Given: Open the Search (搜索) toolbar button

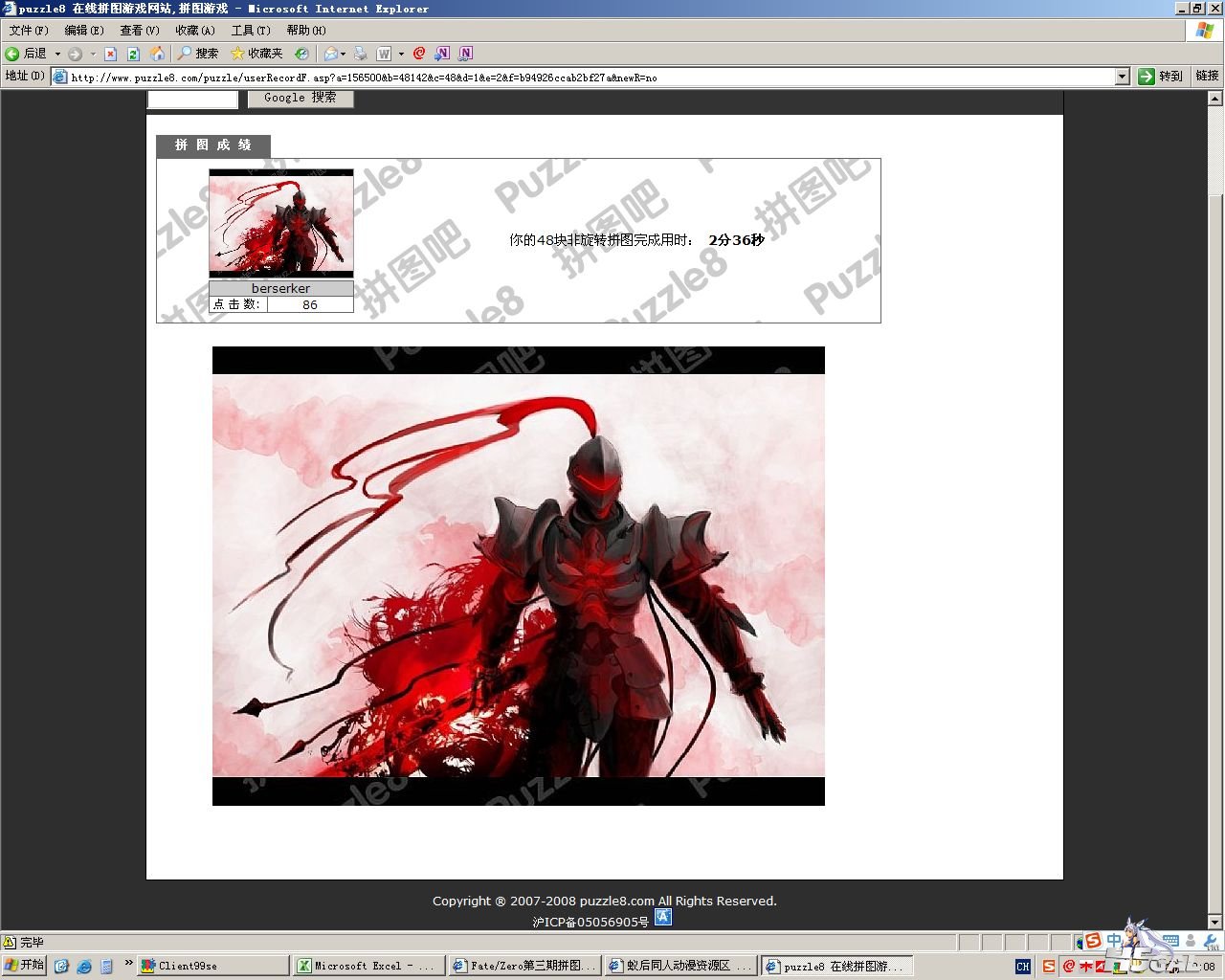Looking at the screenshot, I should pyautogui.click(x=198, y=54).
